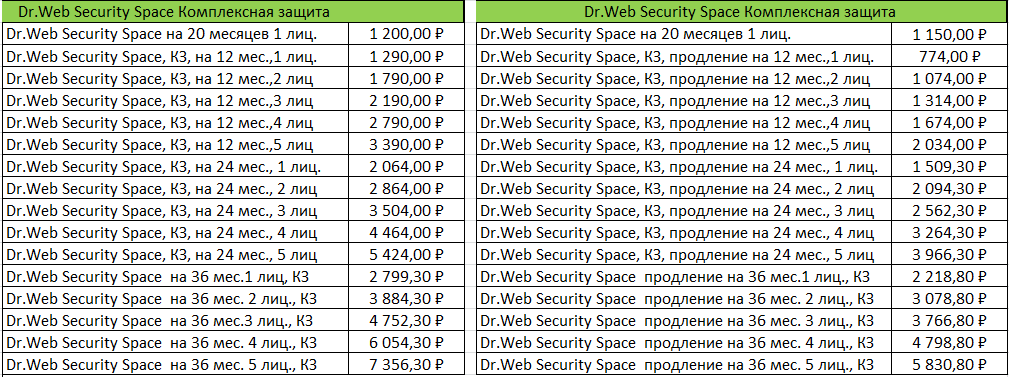The width and height of the screenshot is (1009, 377).
Task: Select the 3 390,00 ₽ price cell
Action: click(x=407, y=145)
